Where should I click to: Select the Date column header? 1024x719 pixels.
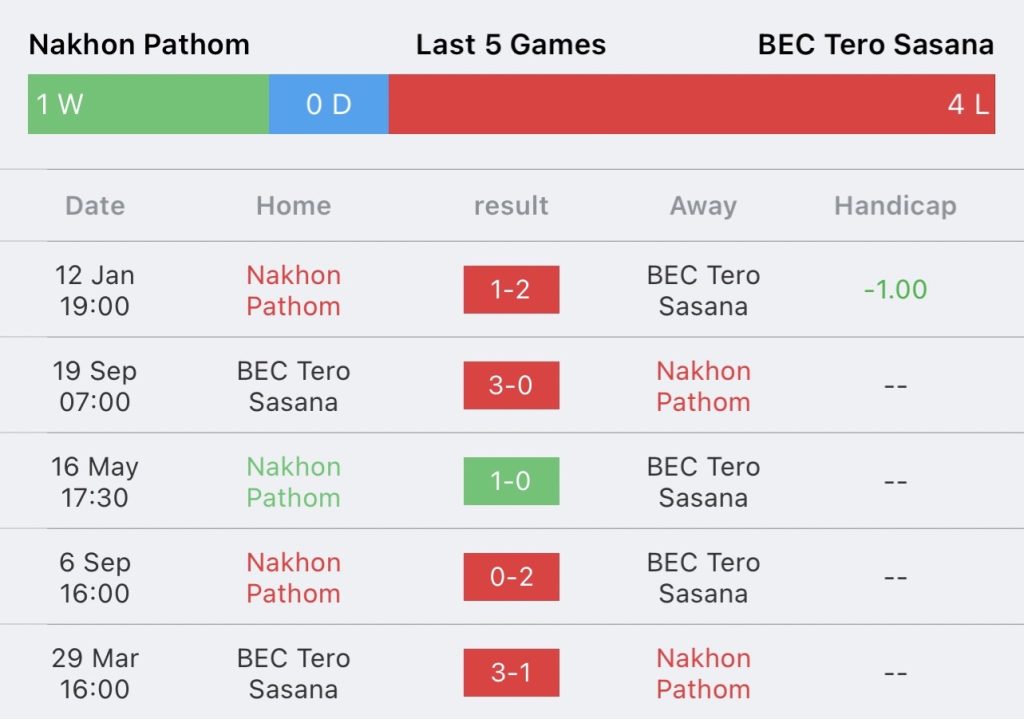point(95,206)
